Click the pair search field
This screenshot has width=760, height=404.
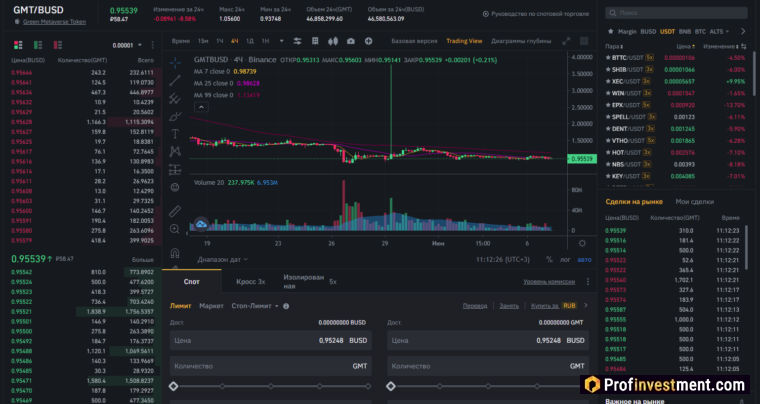pos(676,13)
